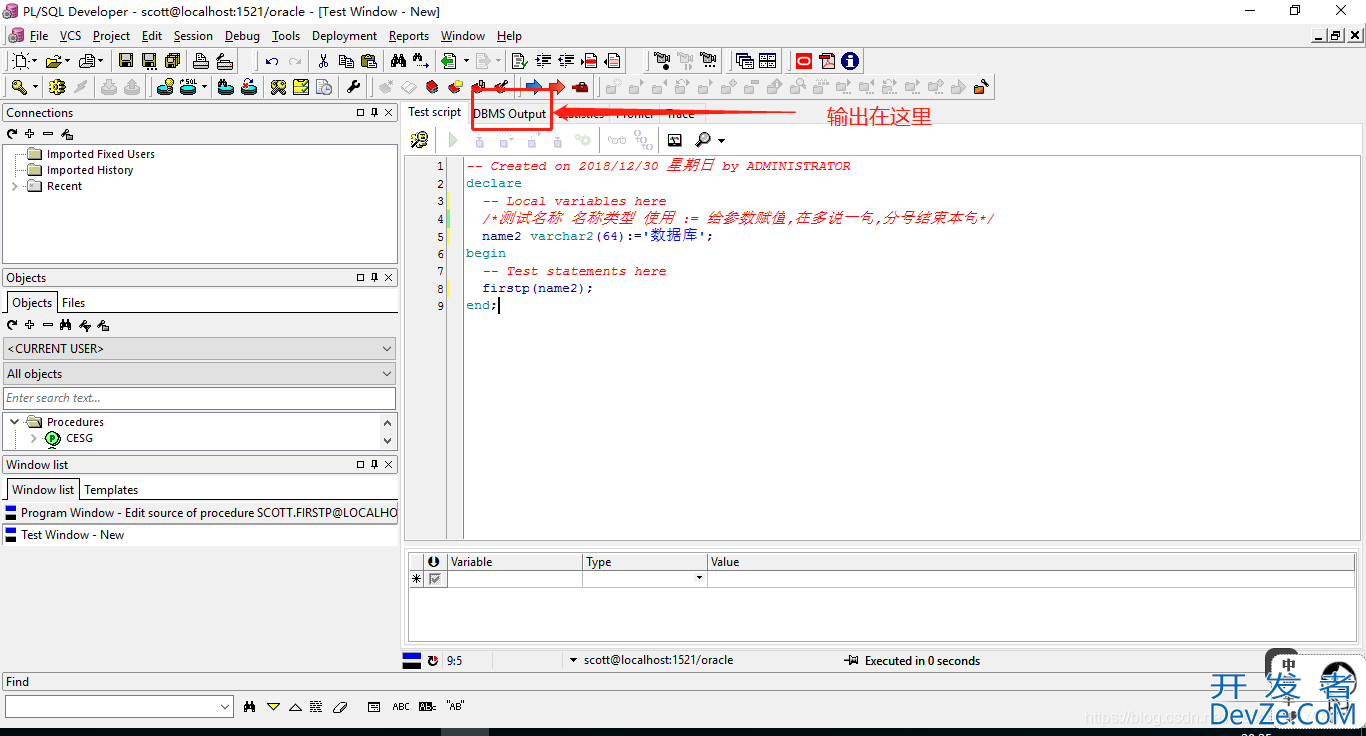This screenshot has width=1366, height=736.
Task: Click the Paste clipboard icon
Action: coord(369,61)
